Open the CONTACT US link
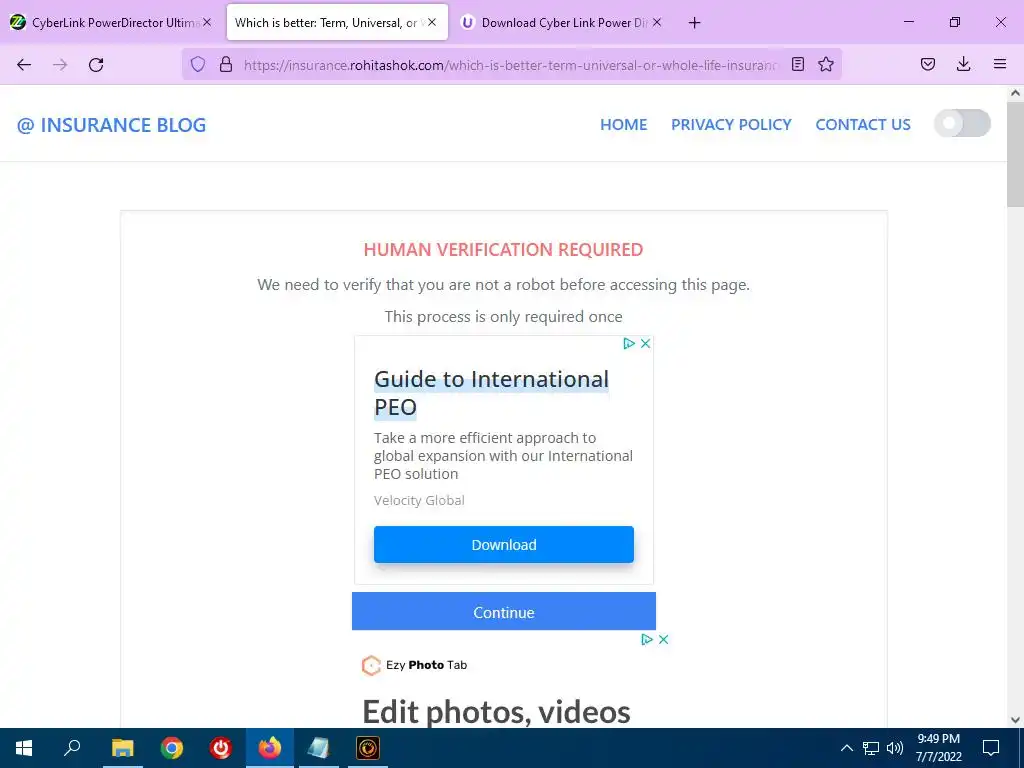The image size is (1024, 768). coord(863,124)
